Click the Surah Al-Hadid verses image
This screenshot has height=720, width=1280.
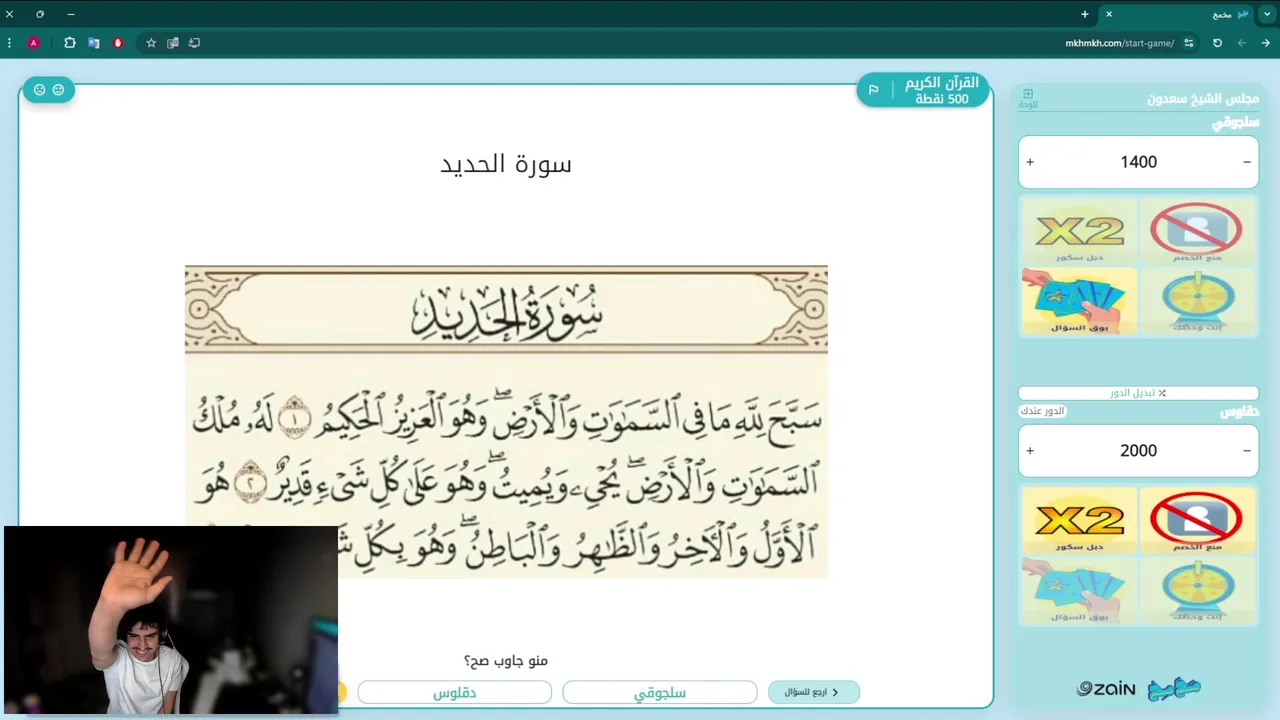click(x=506, y=421)
